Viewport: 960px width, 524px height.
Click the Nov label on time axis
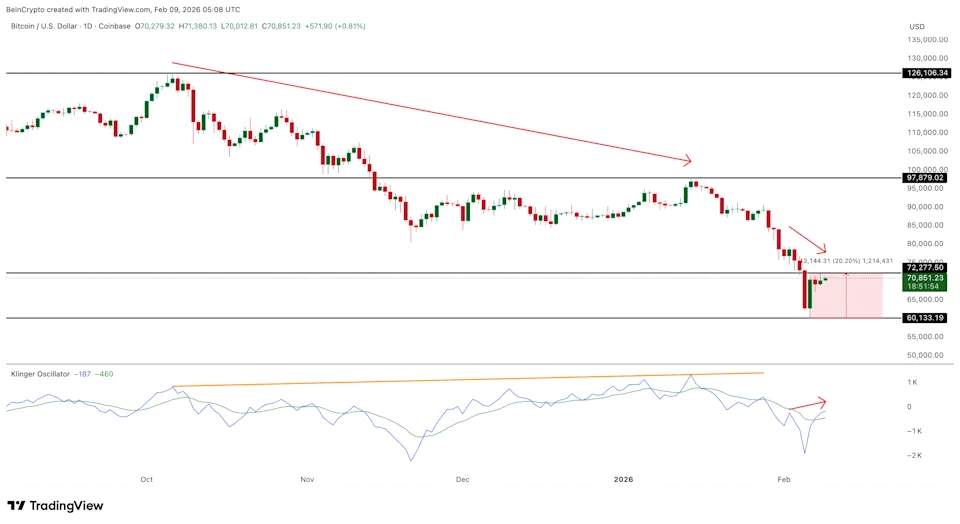click(x=307, y=479)
